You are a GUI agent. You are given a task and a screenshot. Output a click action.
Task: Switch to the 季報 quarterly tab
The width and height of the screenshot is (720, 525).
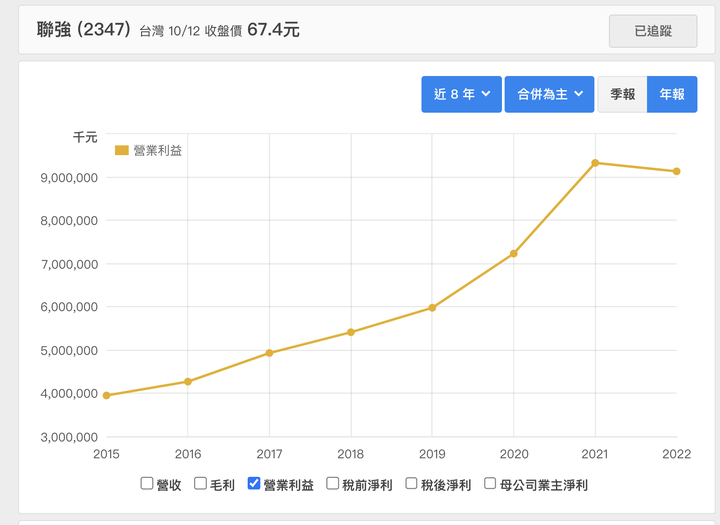click(622, 94)
